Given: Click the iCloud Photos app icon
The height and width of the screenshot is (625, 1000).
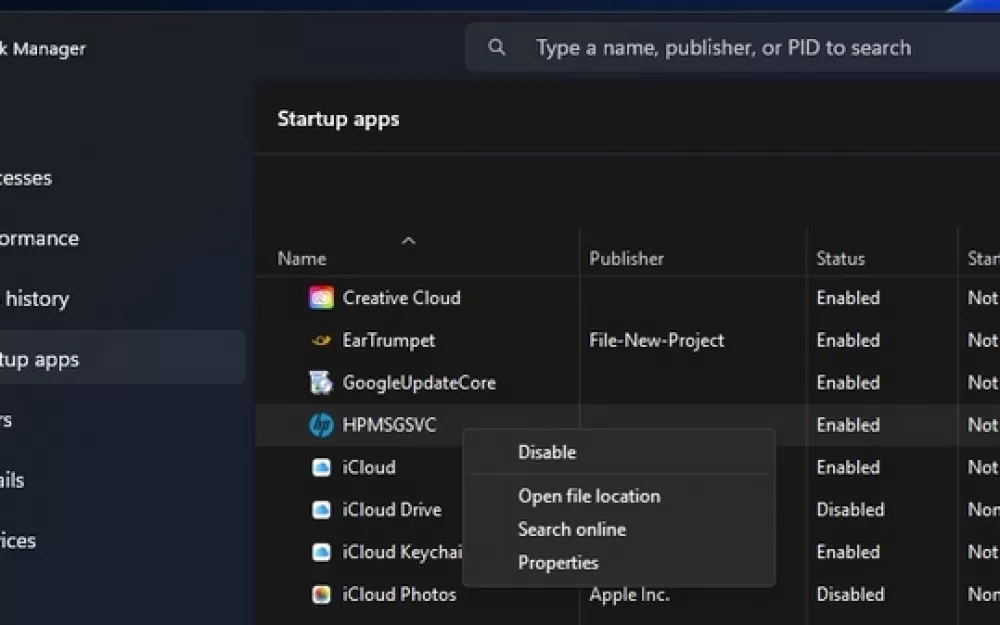Looking at the screenshot, I should click(321, 594).
